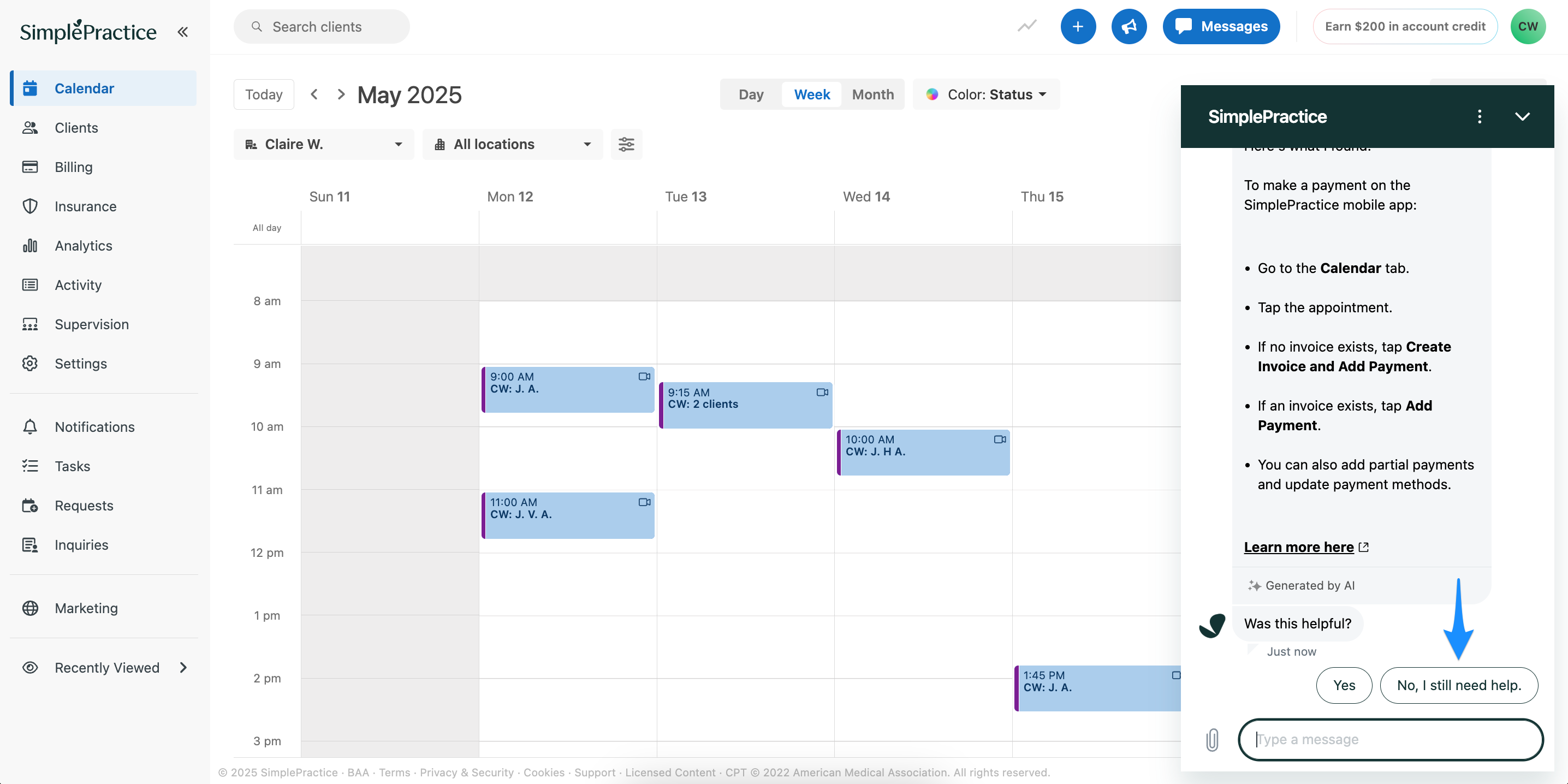Minimize the chat widget with chevron

coord(1522,116)
